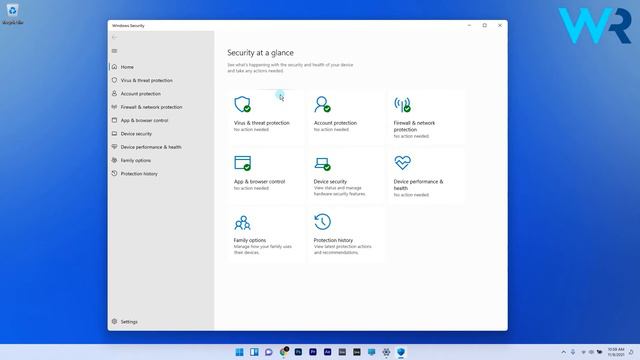Click Windows Security shield in taskbar
640x360 pixels.
click(x=401, y=352)
